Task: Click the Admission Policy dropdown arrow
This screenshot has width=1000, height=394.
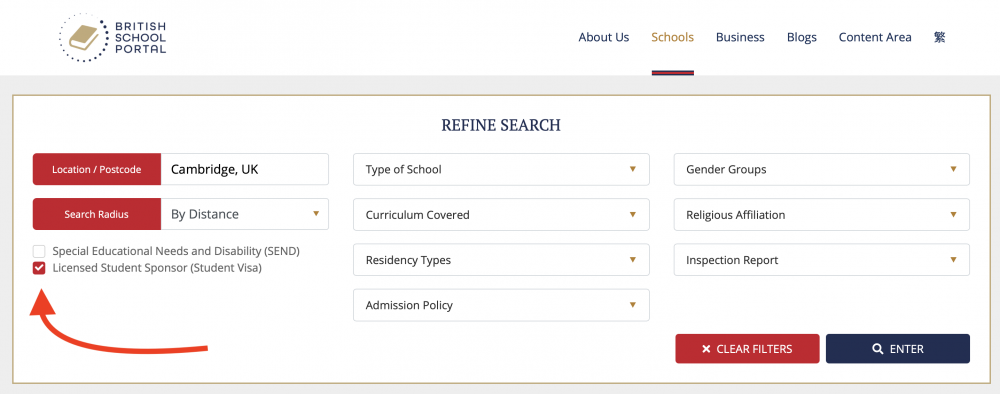Action: (633, 305)
